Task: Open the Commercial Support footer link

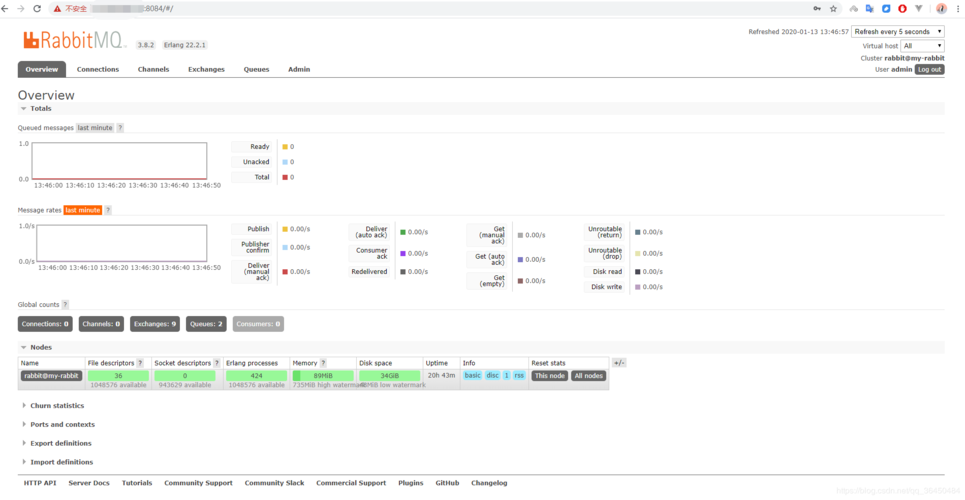Action: [x=351, y=483]
